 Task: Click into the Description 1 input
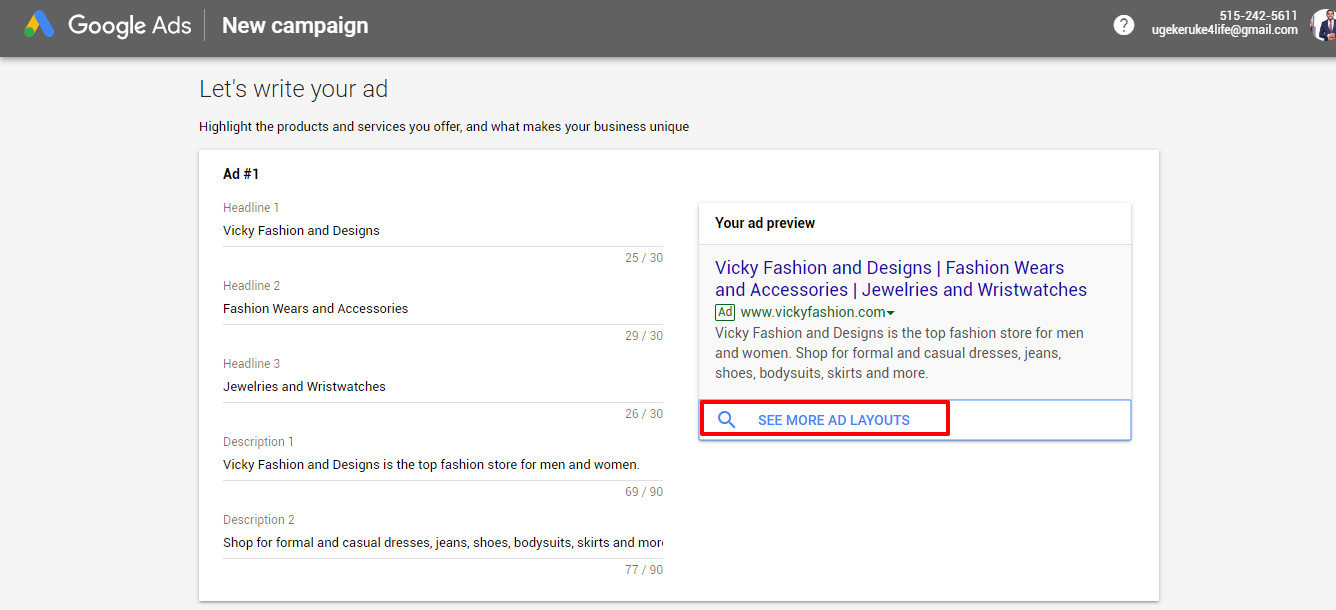(442, 465)
